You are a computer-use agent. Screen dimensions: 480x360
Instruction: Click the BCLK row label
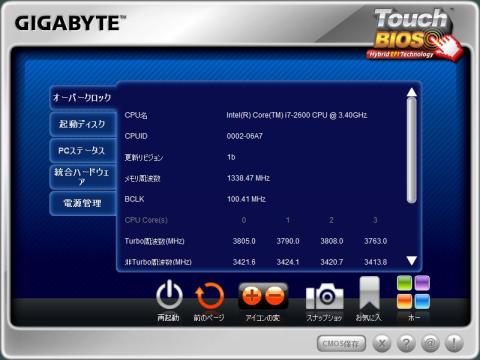point(134,199)
